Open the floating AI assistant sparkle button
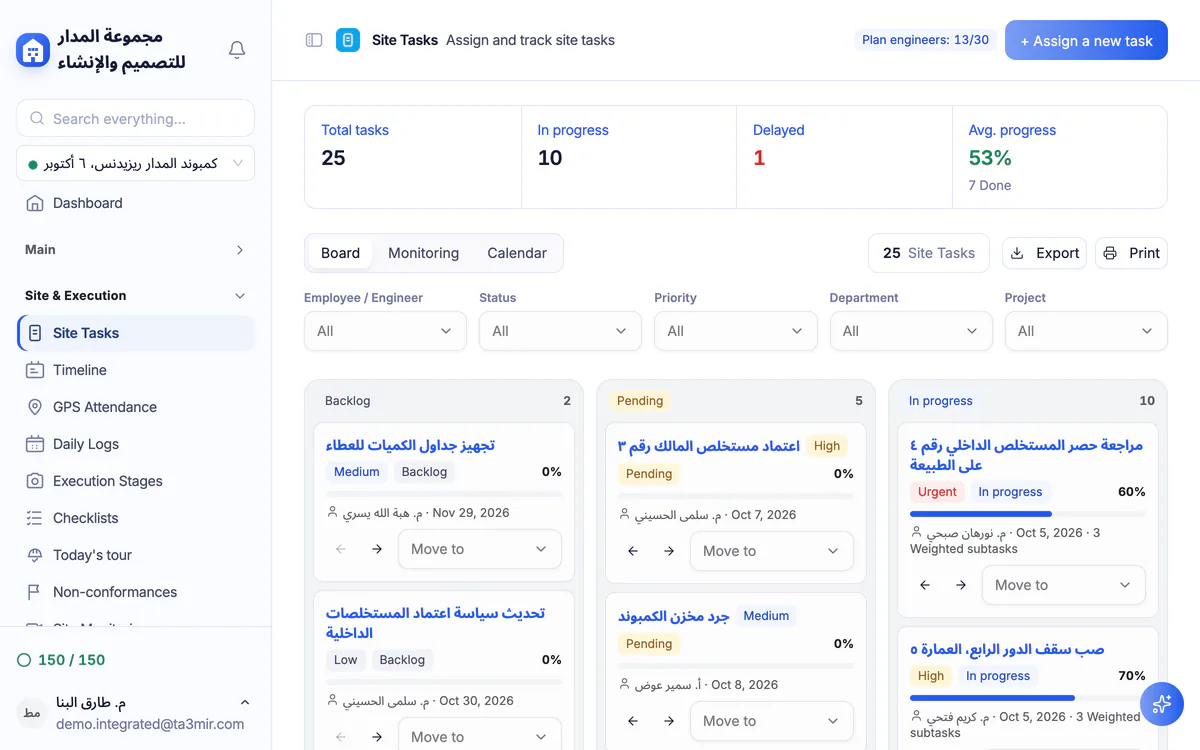Image resolution: width=1200 pixels, height=750 pixels. coord(1162,704)
